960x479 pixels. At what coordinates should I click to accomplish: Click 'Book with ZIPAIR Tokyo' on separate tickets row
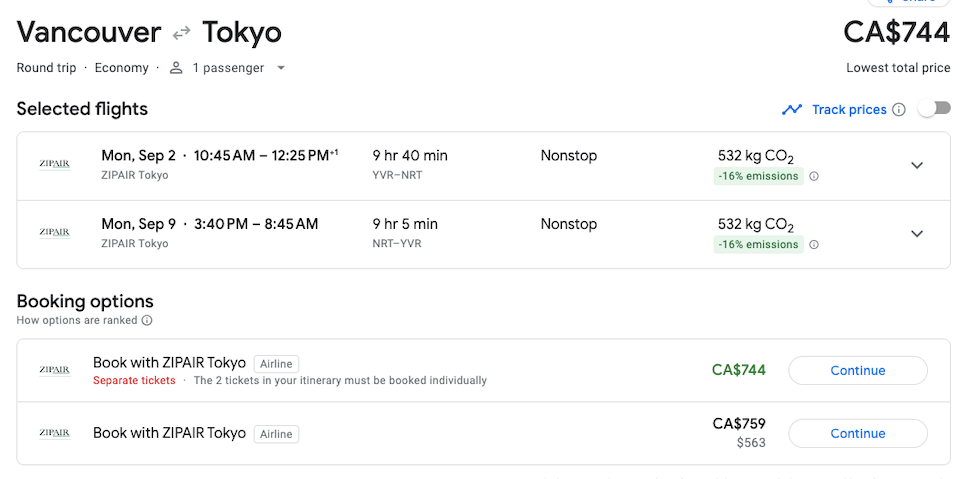pyautogui.click(x=170, y=363)
